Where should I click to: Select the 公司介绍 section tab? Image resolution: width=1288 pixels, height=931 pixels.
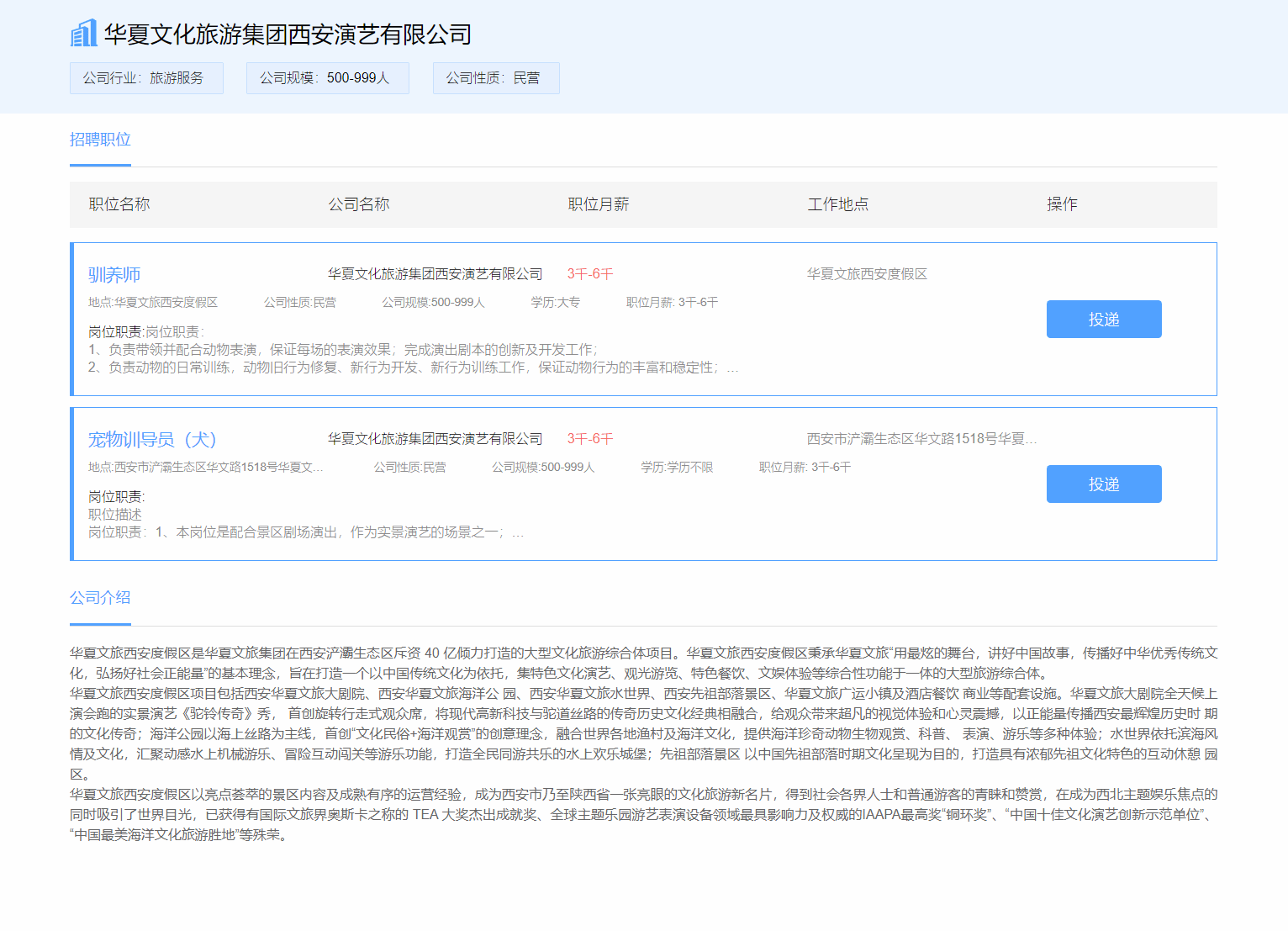100,598
